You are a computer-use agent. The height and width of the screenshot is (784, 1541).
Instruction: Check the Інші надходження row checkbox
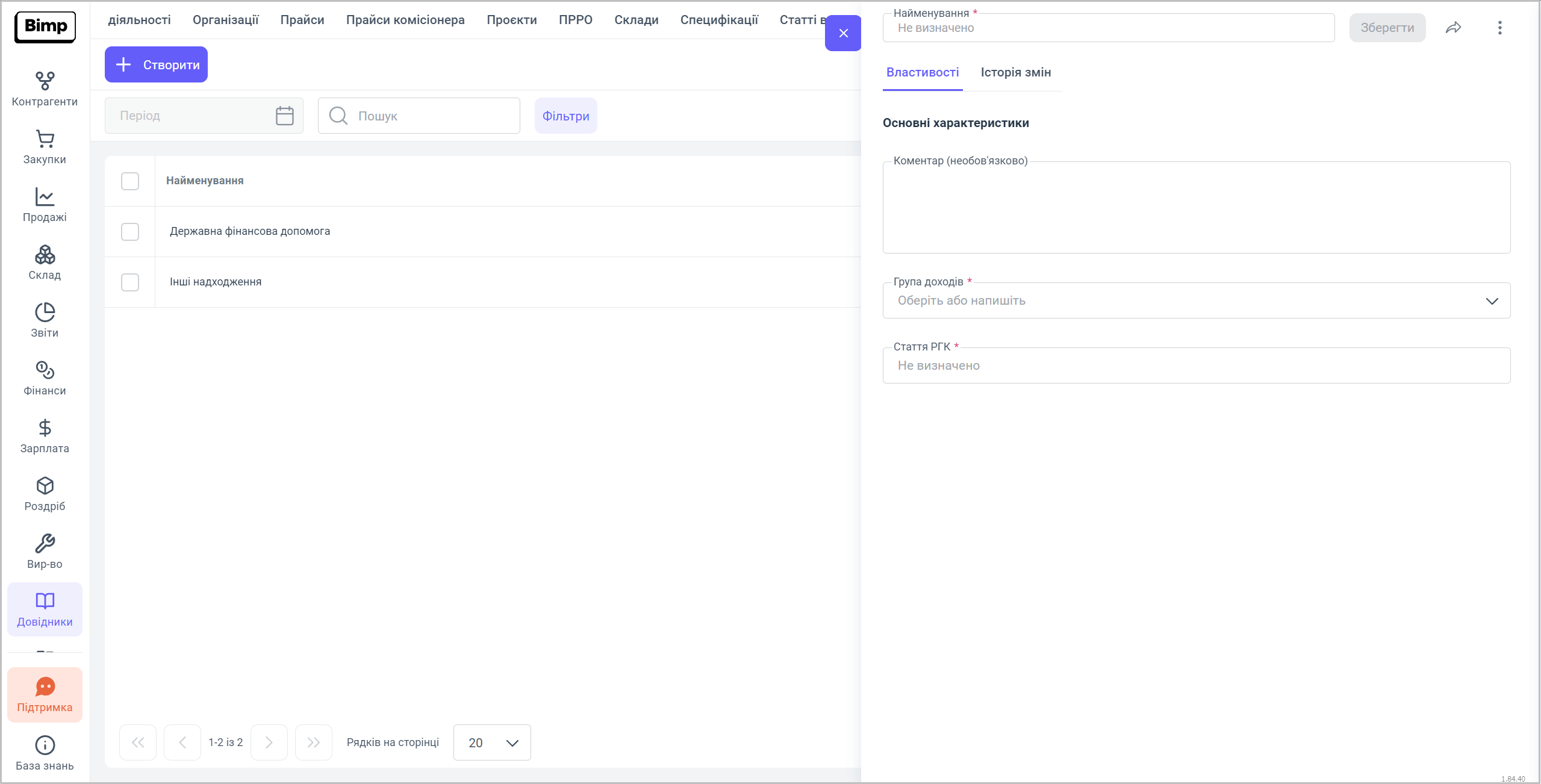(130, 282)
